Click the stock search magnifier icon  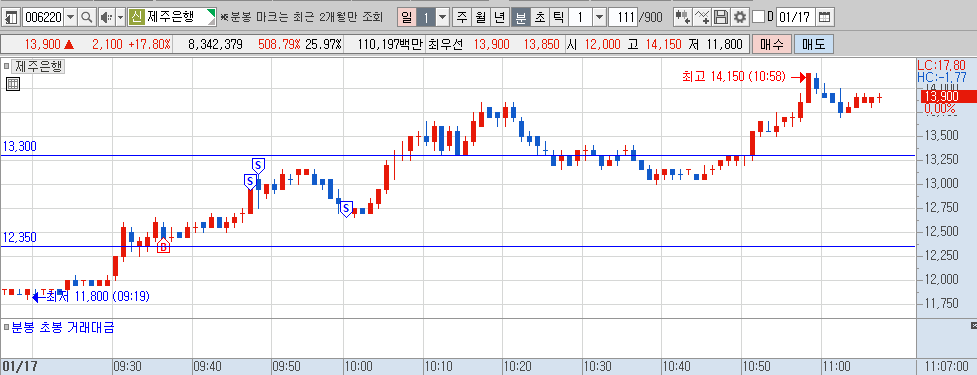tap(87, 17)
